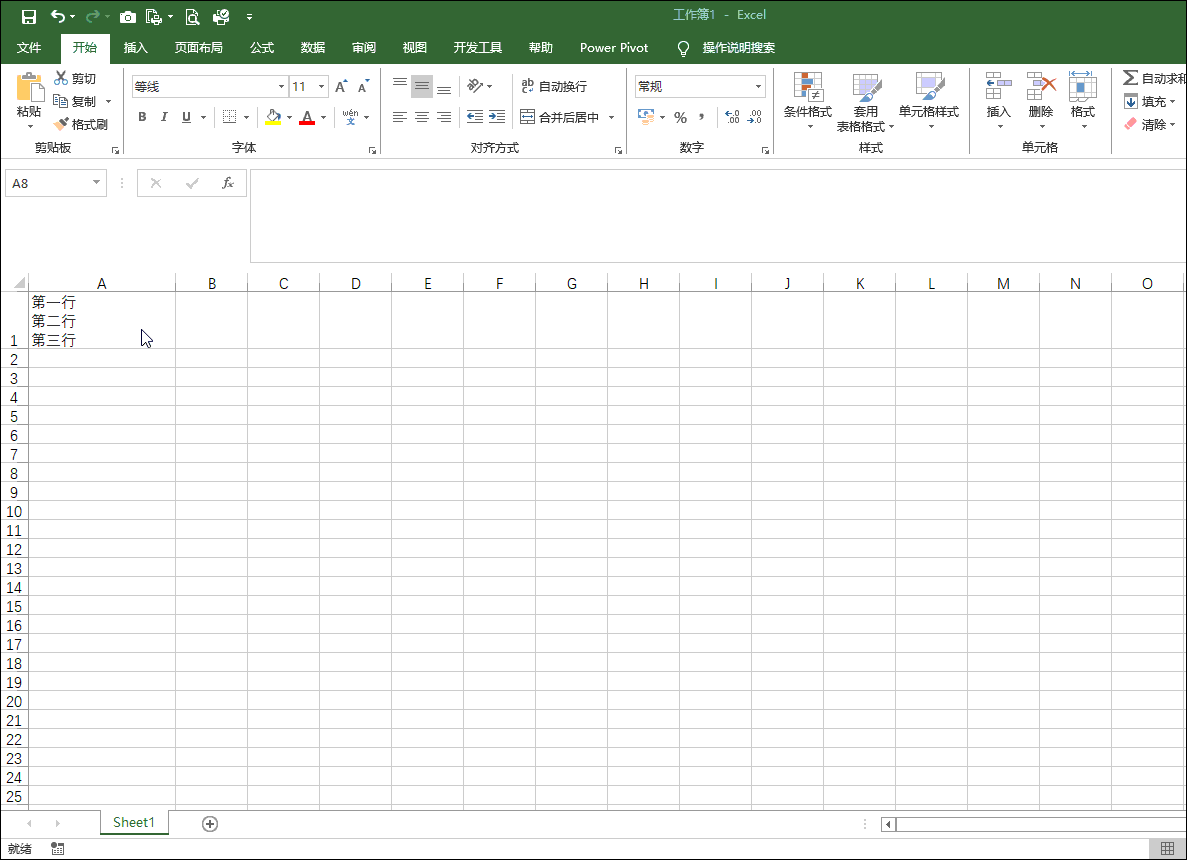Toggle Bold formatting

142,117
